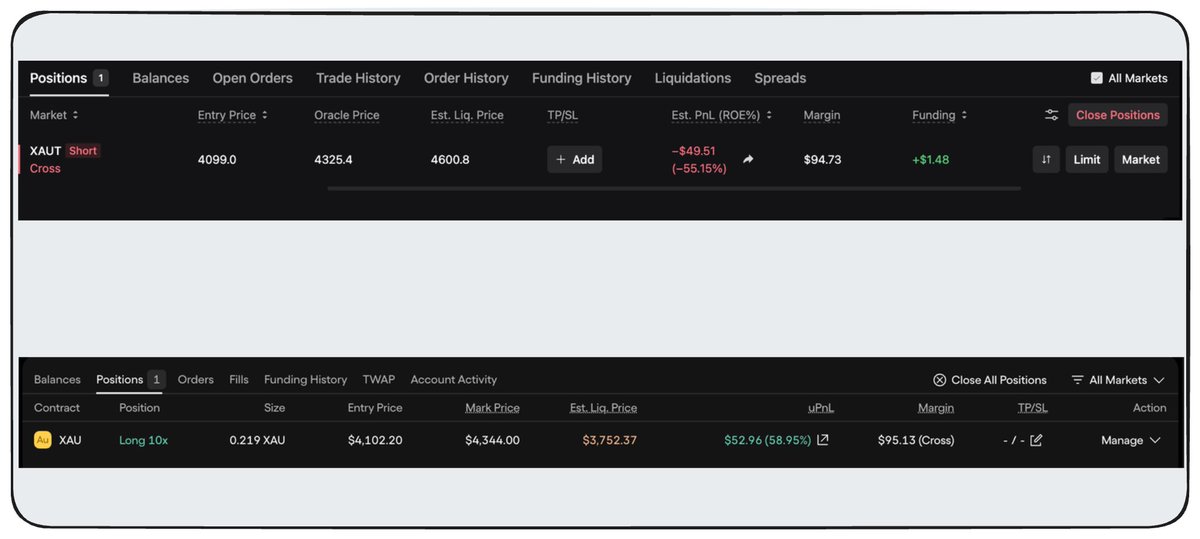Select the lower panel Positions tab
Screen dimensions: 1200x539
click(x=130, y=380)
